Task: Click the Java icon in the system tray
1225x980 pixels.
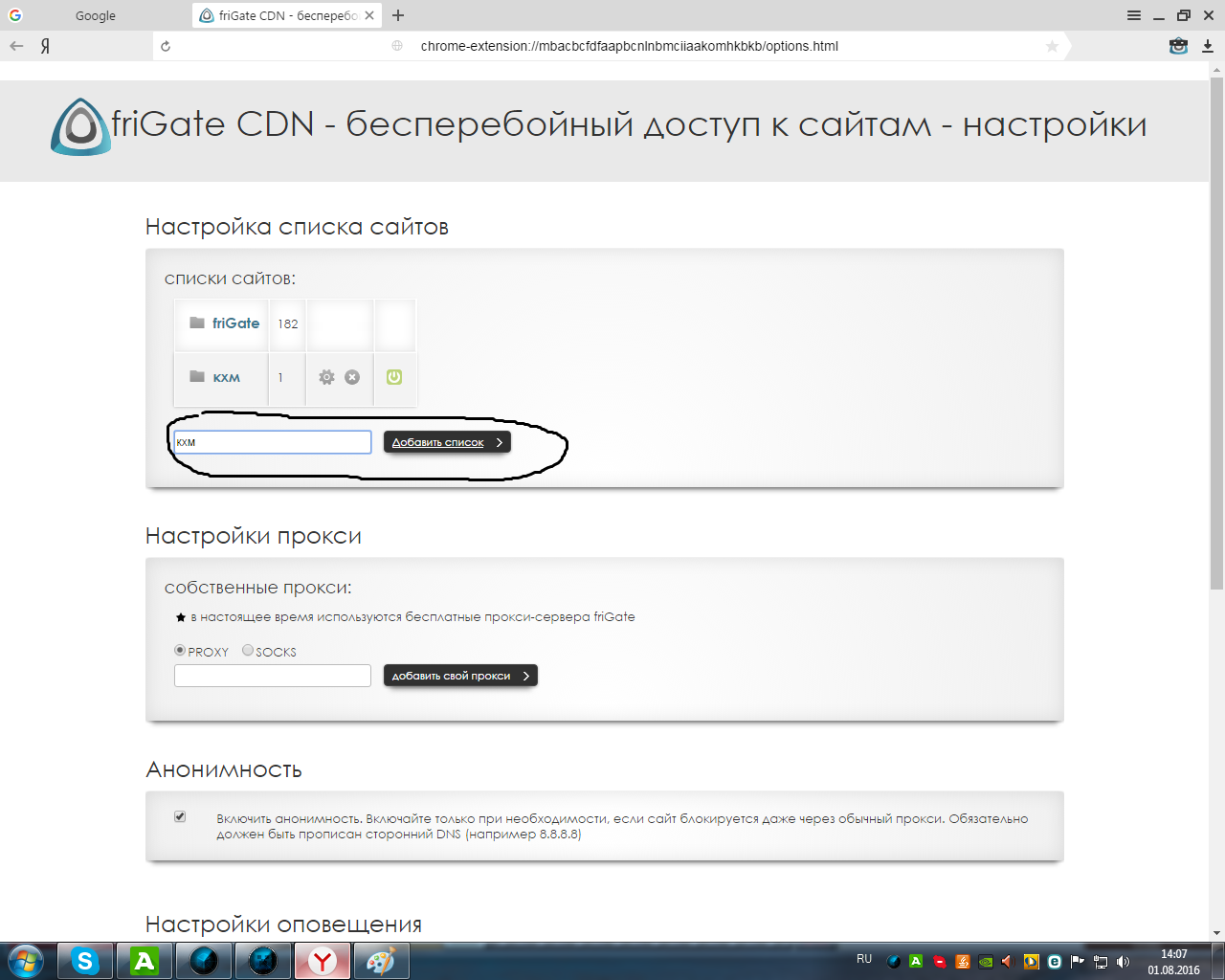Action: [963, 962]
